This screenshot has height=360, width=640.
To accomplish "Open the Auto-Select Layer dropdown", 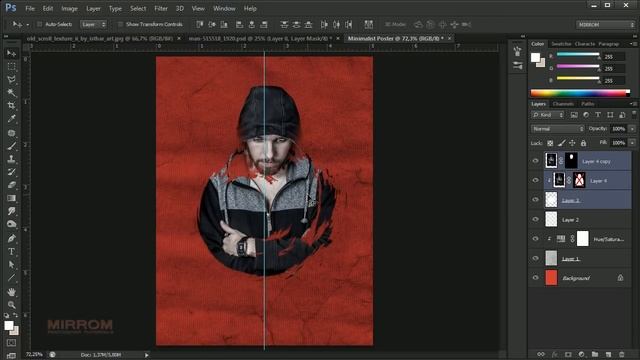I will point(93,24).
